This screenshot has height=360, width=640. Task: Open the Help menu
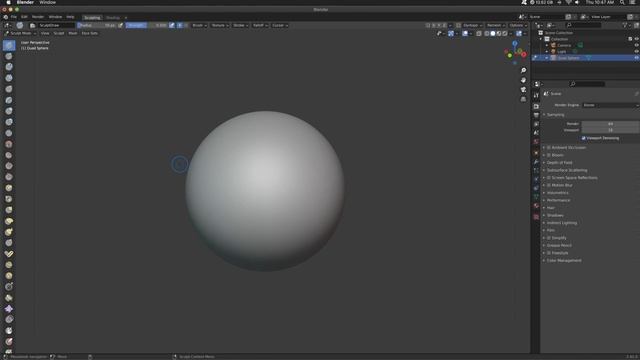click(70, 17)
